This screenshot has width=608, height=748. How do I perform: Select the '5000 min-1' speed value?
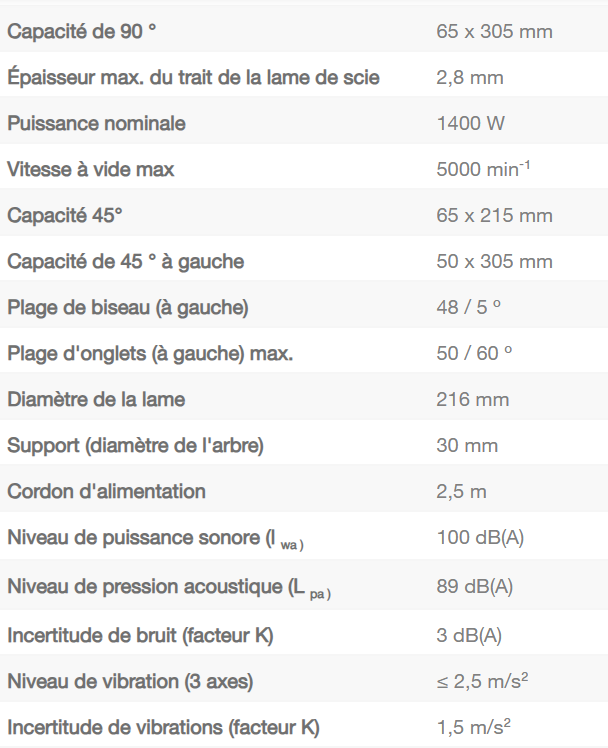[x=483, y=169]
